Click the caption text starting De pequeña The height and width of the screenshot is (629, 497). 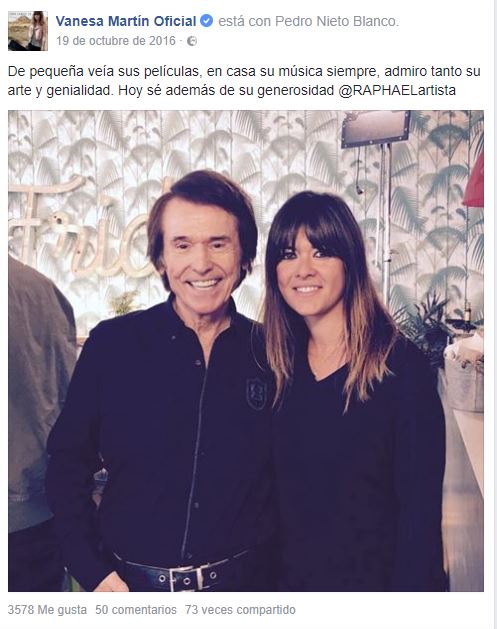pos(244,81)
